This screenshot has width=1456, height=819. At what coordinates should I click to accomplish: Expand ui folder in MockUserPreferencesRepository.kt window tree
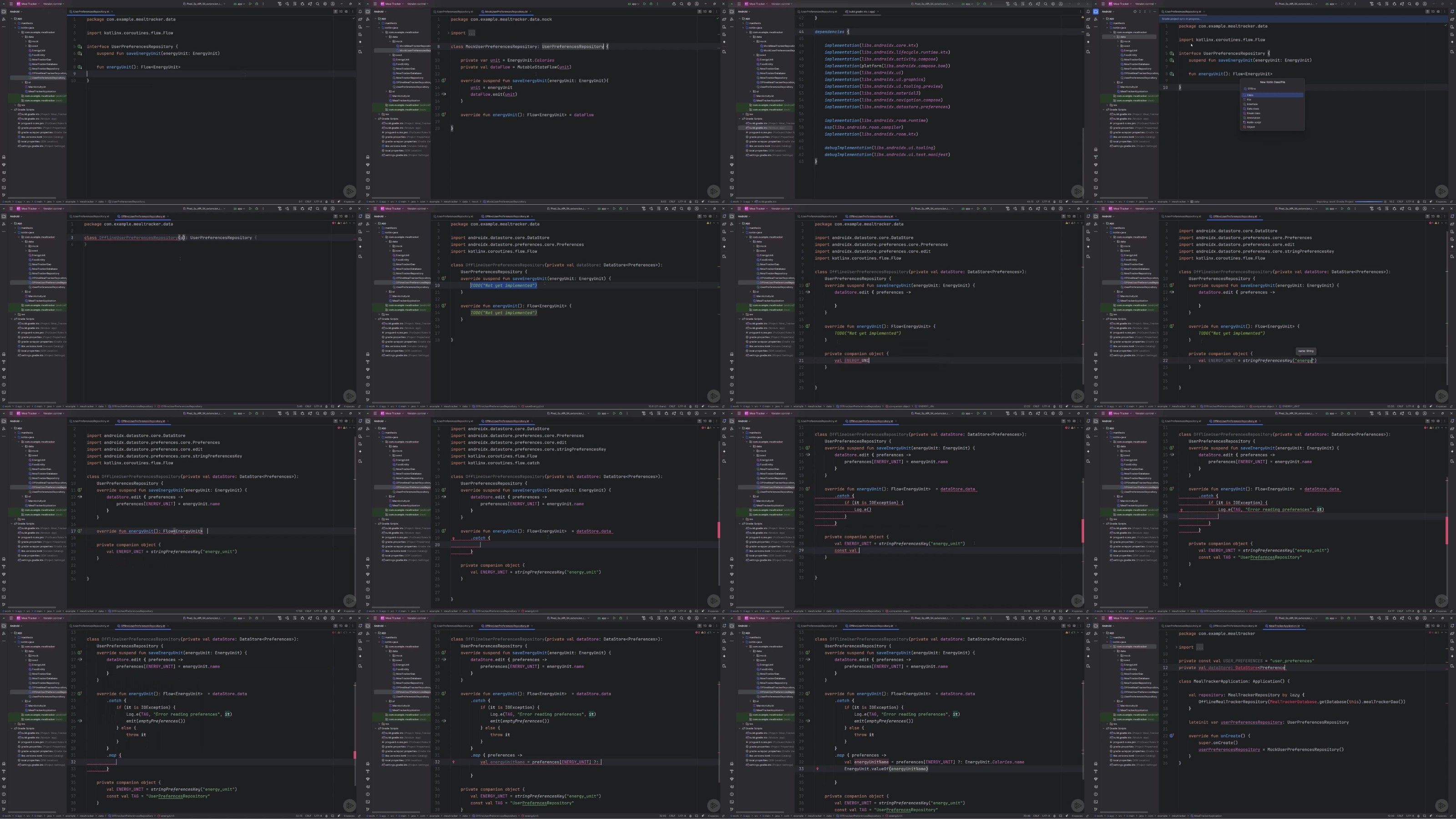(x=386, y=91)
